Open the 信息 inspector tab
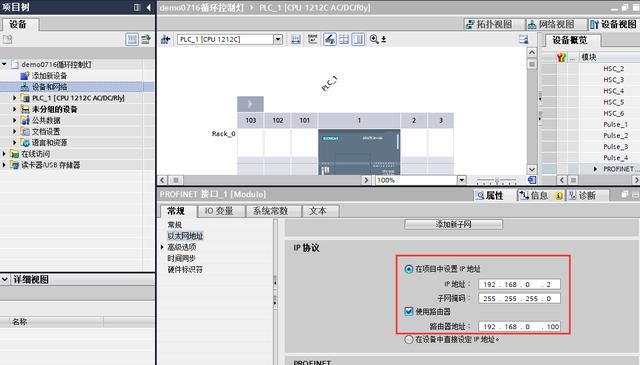Screen dimensions: 640x365 tap(540, 196)
